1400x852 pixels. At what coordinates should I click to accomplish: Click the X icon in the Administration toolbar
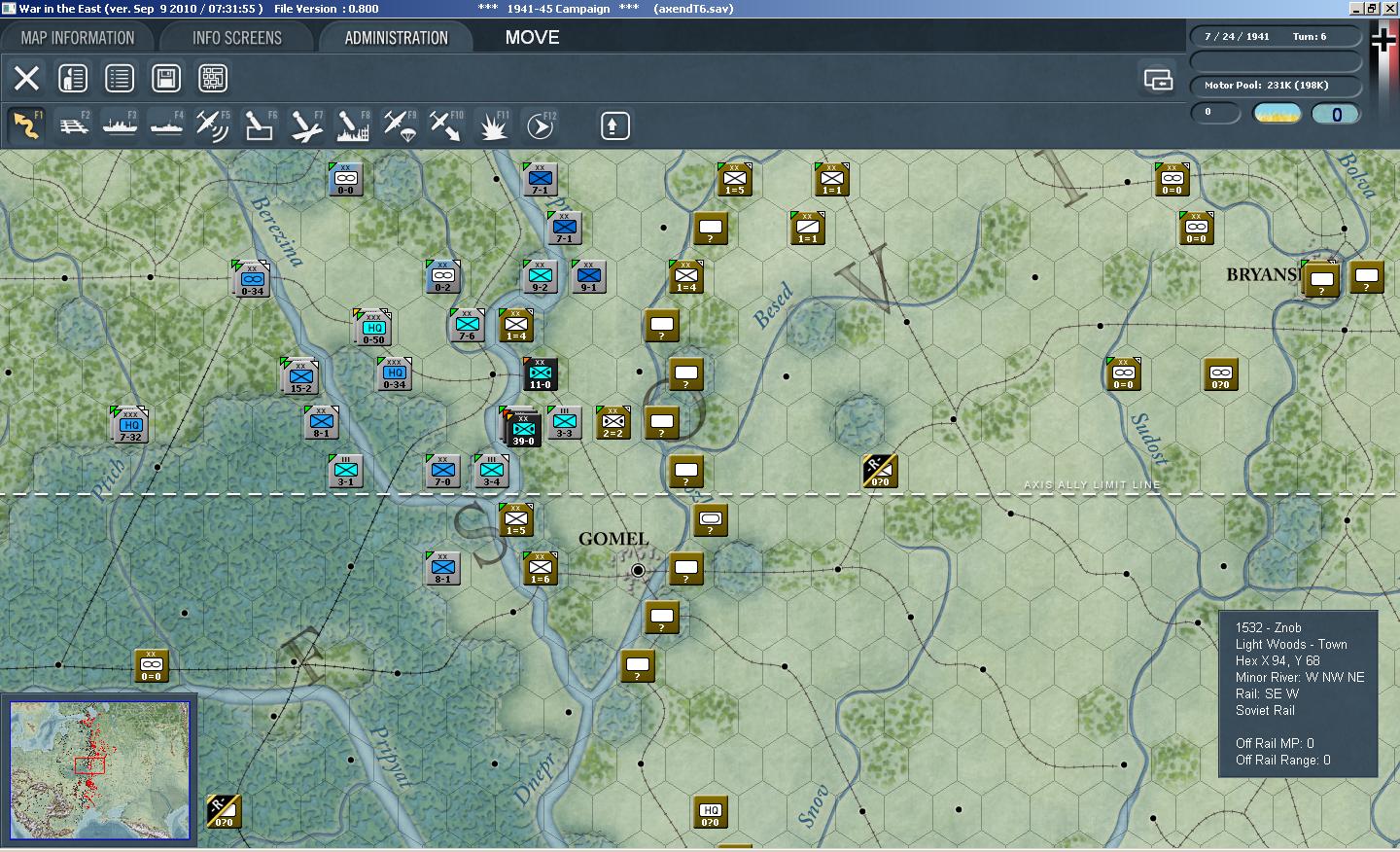pyautogui.click(x=26, y=78)
